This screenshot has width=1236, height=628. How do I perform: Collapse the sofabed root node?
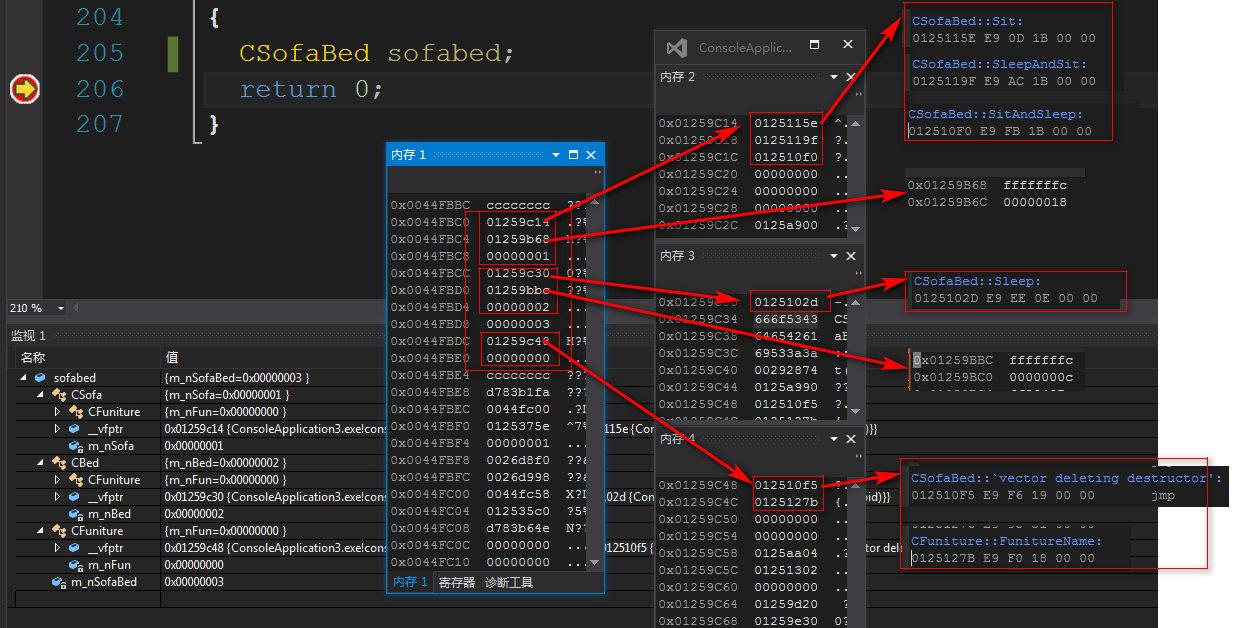pos(23,378)
